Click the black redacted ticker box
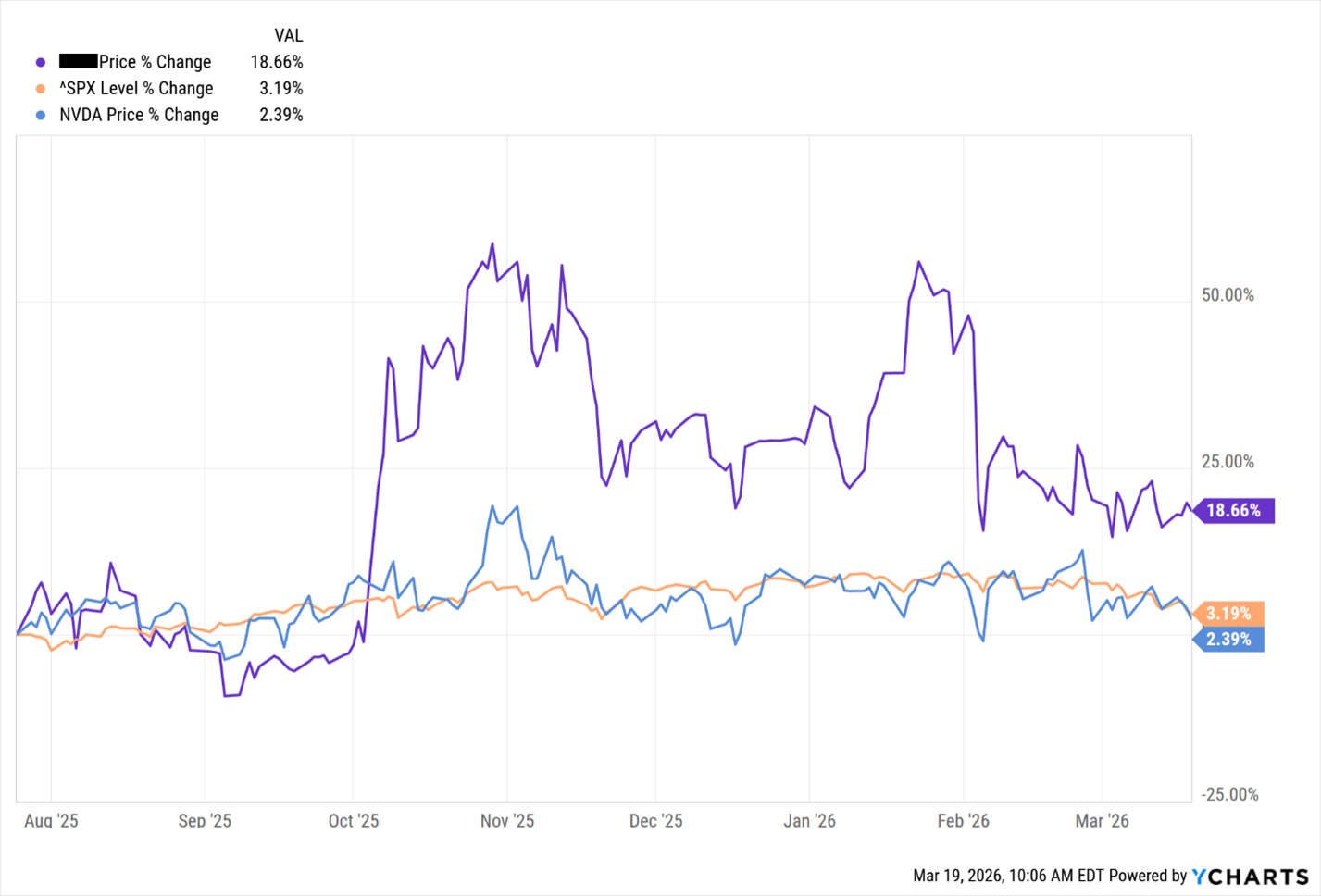This screenshot has width=1321, height=896. (x=79, y=62)
